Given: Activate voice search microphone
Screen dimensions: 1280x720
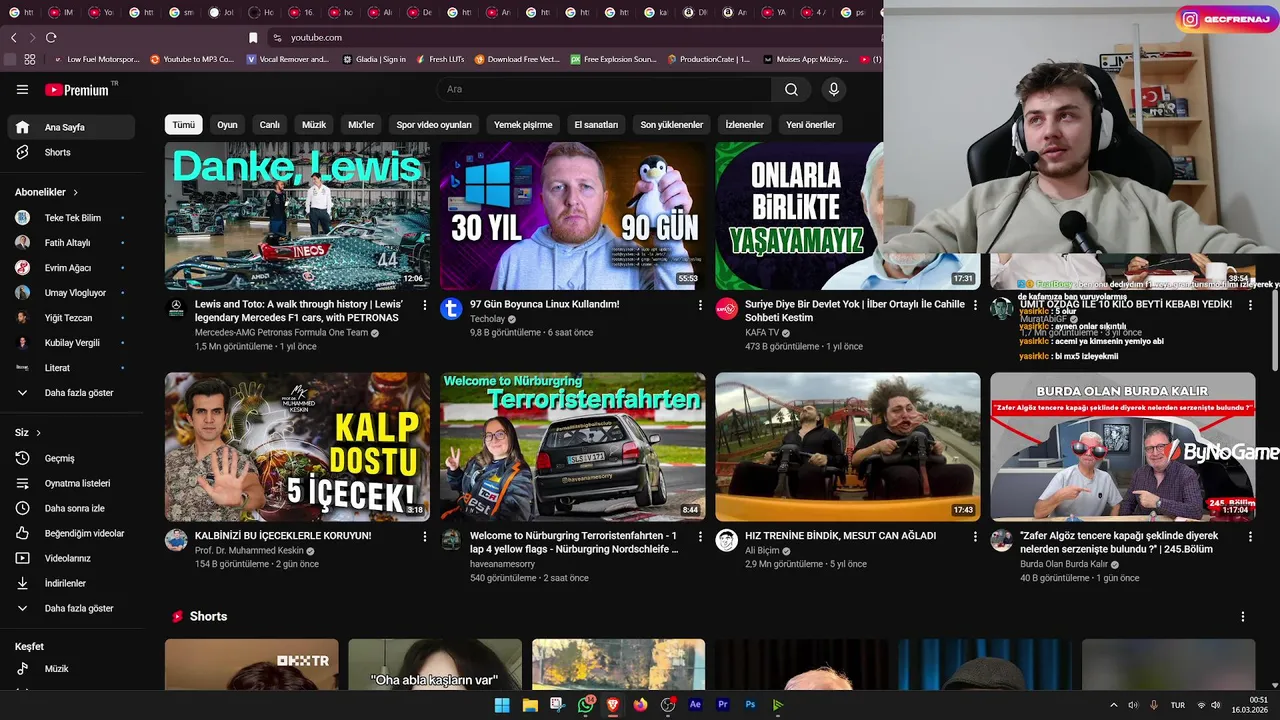Looking at the screenshot, I should point(833,89).
